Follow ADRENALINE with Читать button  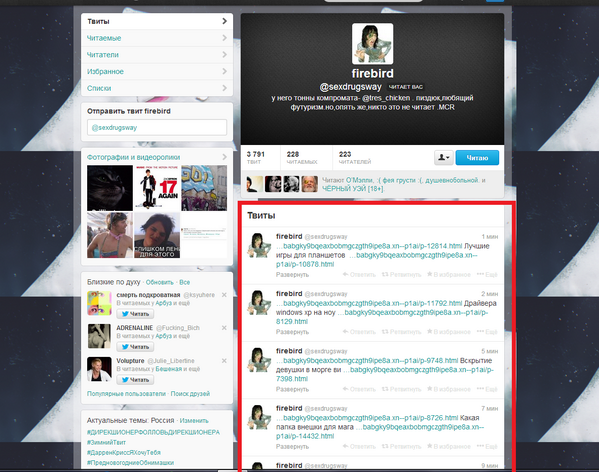[x=135, y=347]
